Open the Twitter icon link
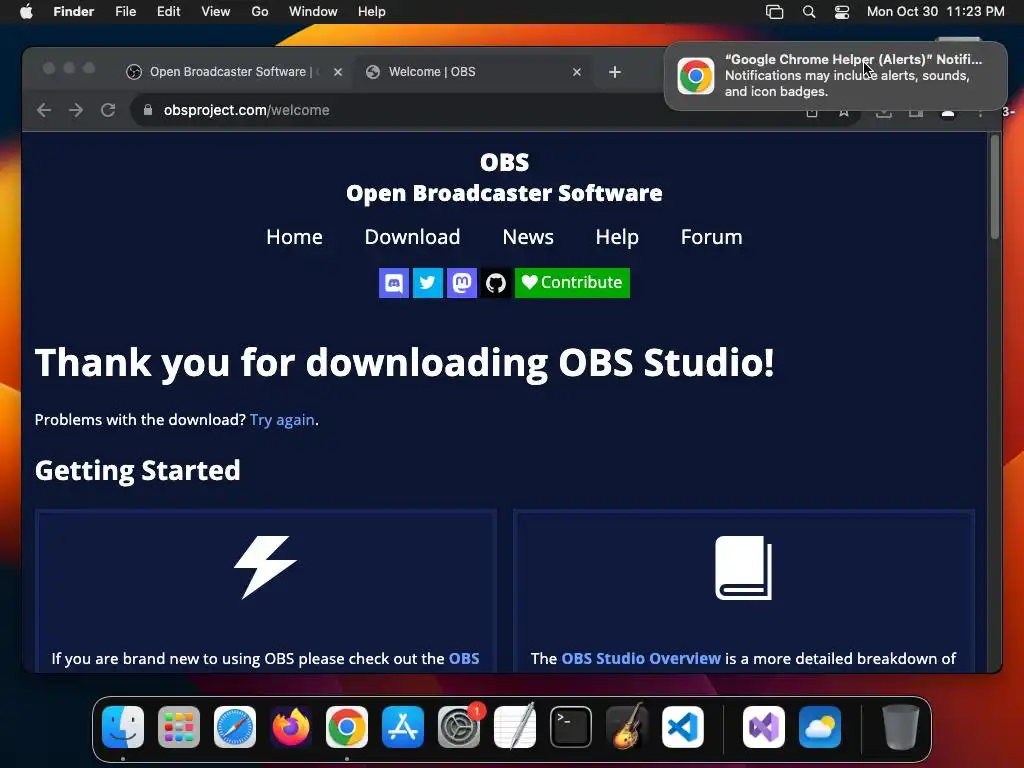This screenshot has width=1024, height=768. pyautogui.click(x=428, y=283)
